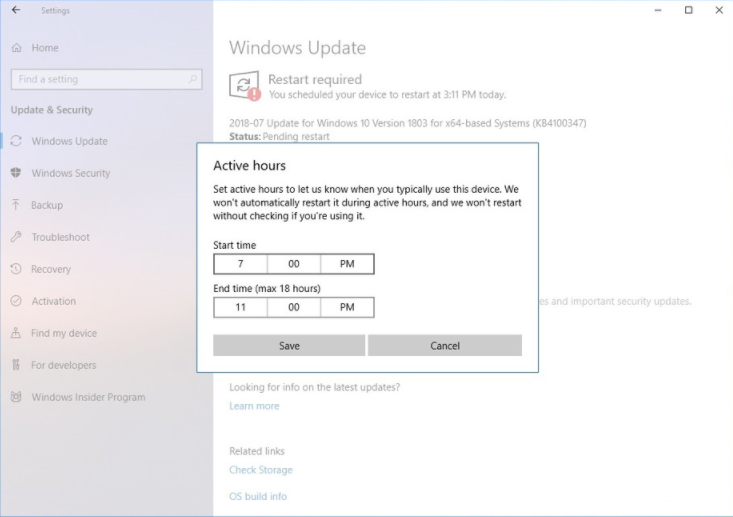
Task: Click the Windows Security shield icon
Action: point(16,172)
